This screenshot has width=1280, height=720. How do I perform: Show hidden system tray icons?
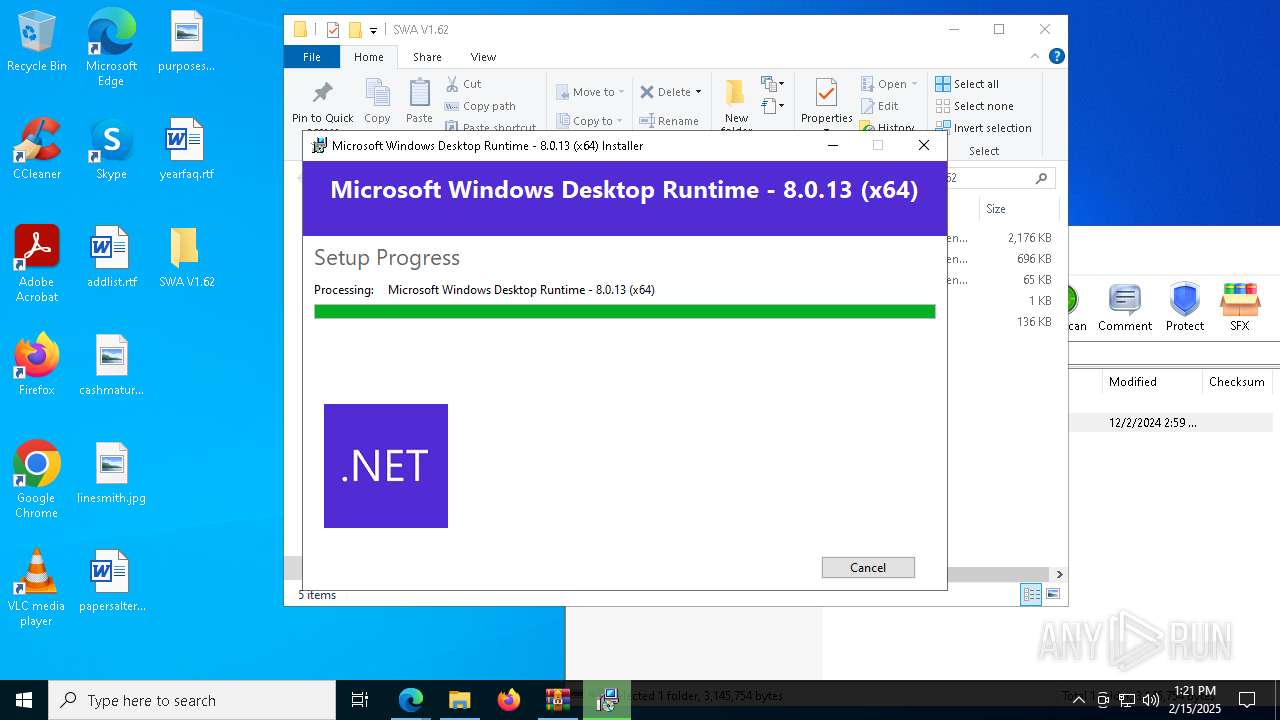[1078, 700]
